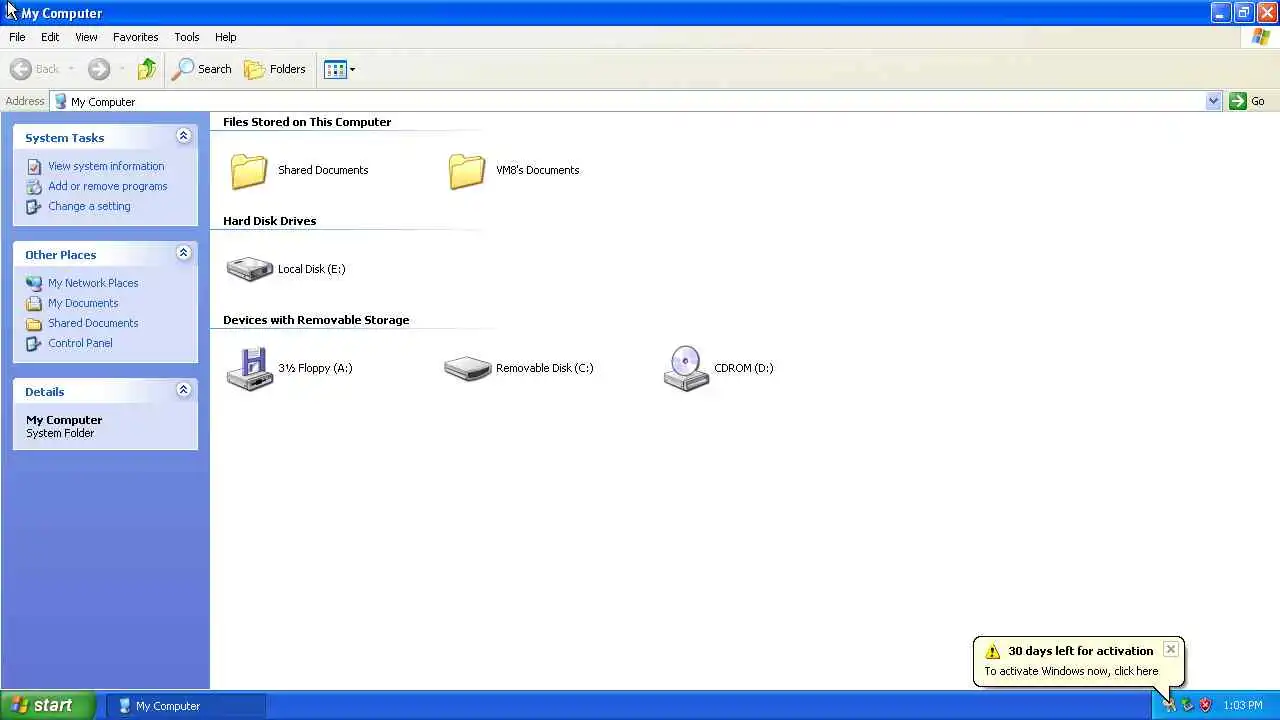The height and width of the screenshot is (720, 1280).
Task: Click the Add or remove programs icon
Action: point(35,186)
